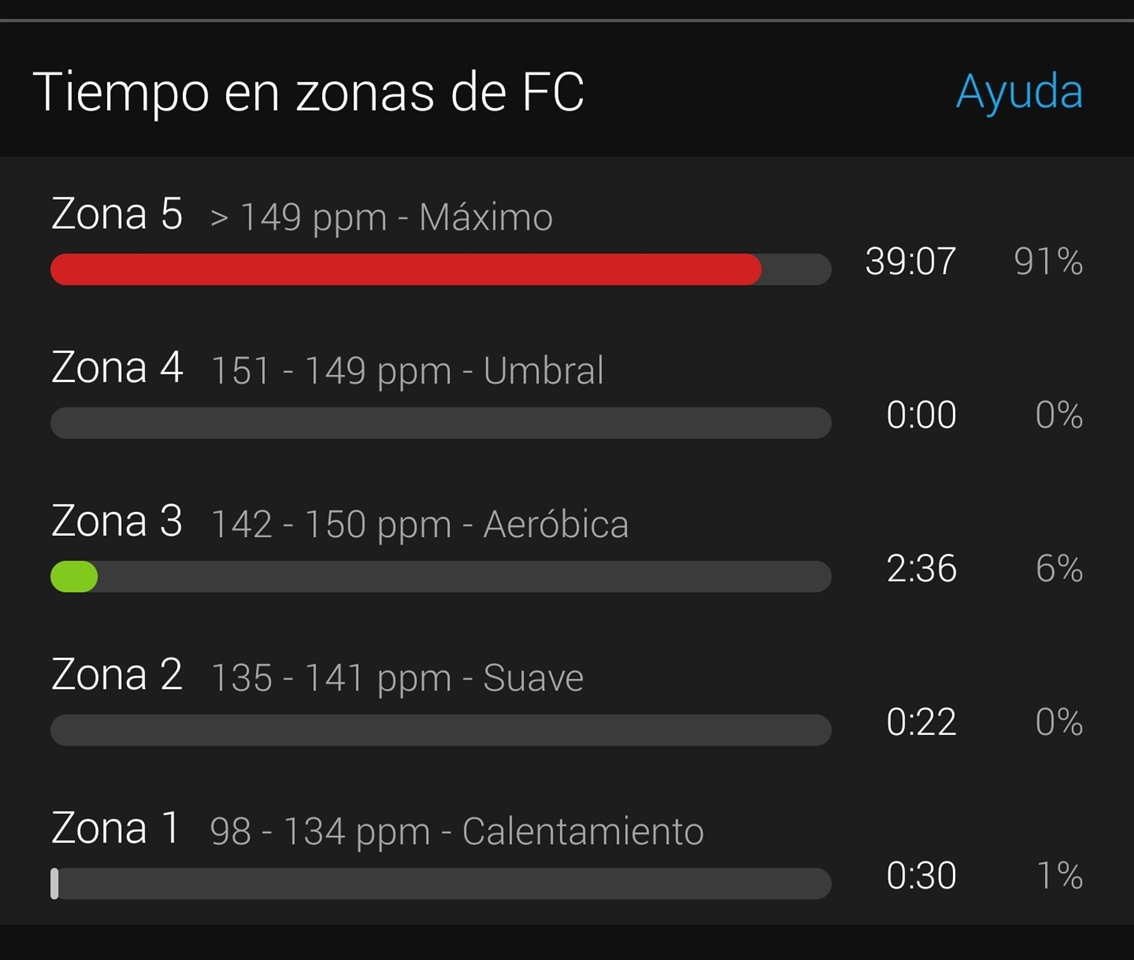1134x960 pixels.
Task: Click the 6% percentage for Zona 3
Action: coord(1059,569)
